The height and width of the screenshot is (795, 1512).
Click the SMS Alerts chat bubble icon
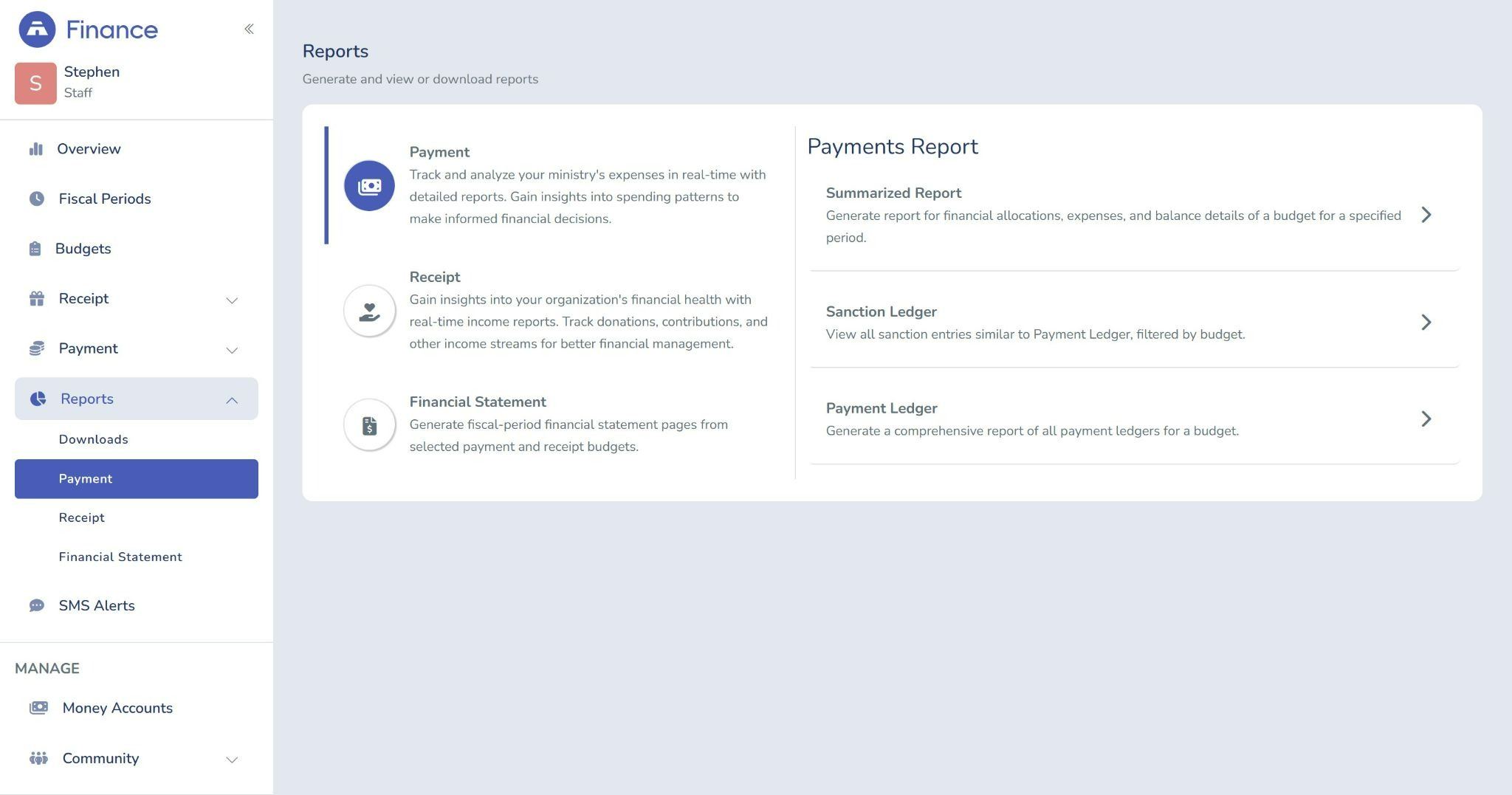click(36, 605)
